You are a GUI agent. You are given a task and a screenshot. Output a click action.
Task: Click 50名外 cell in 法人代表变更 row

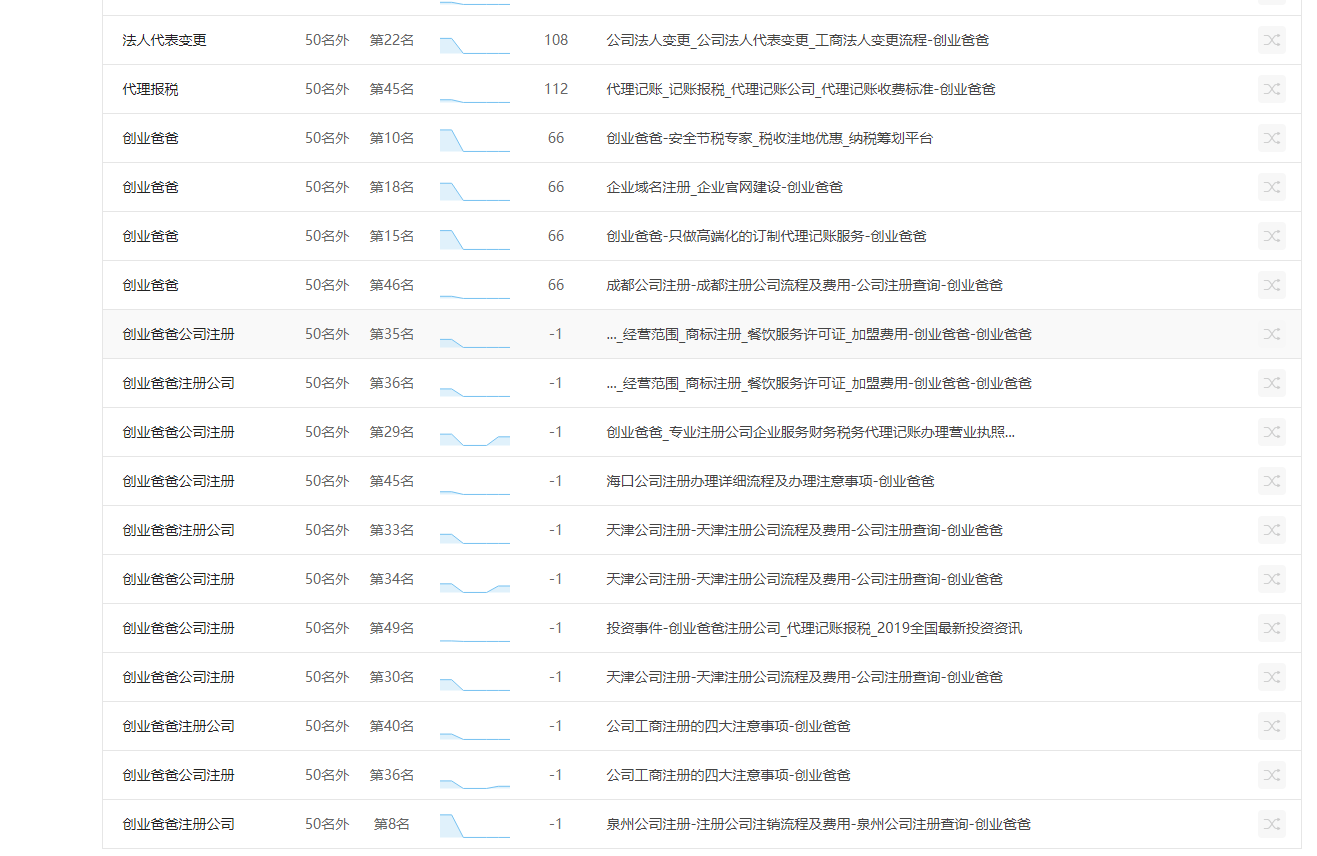[x=327, y=40]
